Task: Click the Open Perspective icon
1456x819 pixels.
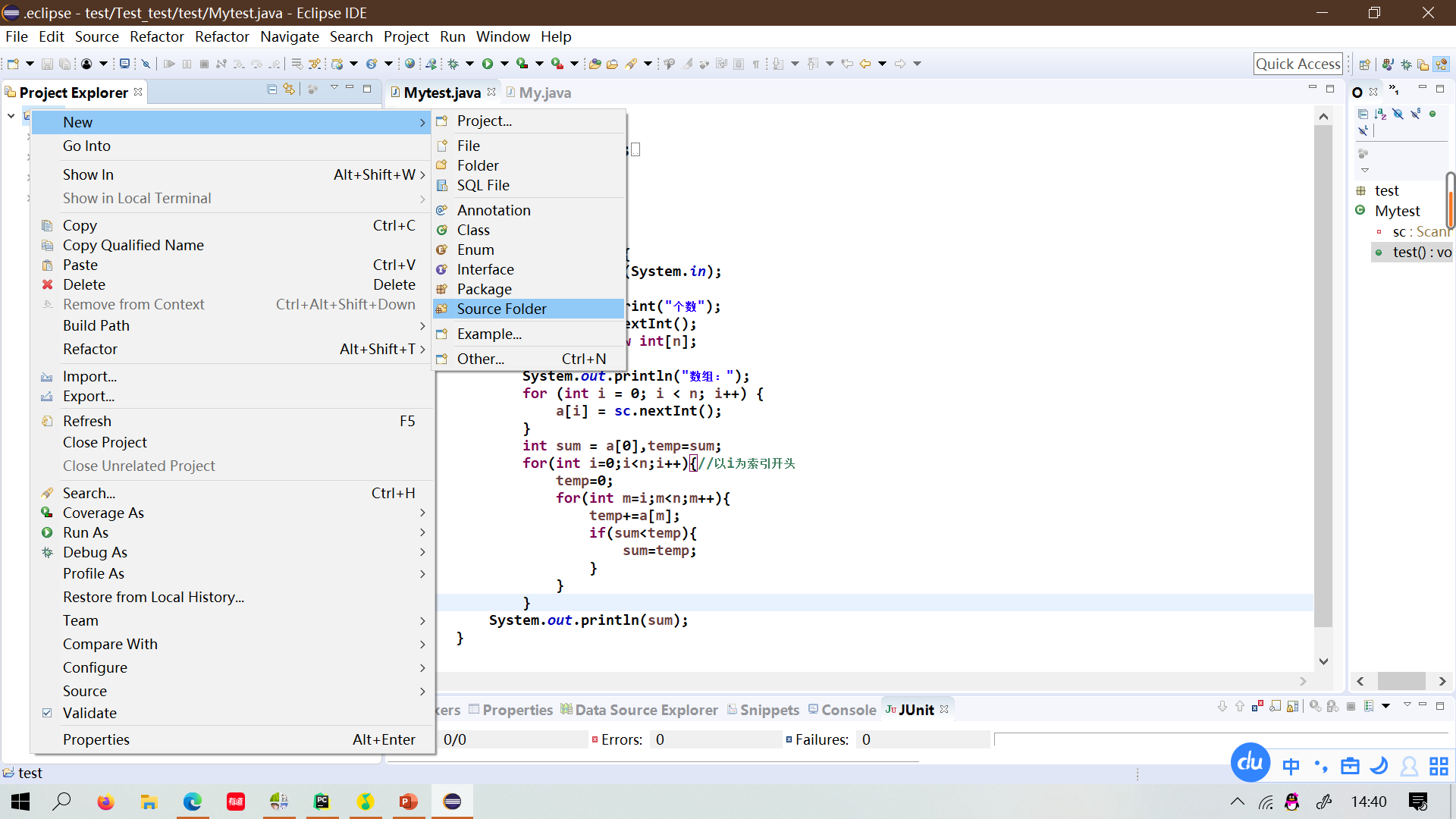Action: 1364,64
